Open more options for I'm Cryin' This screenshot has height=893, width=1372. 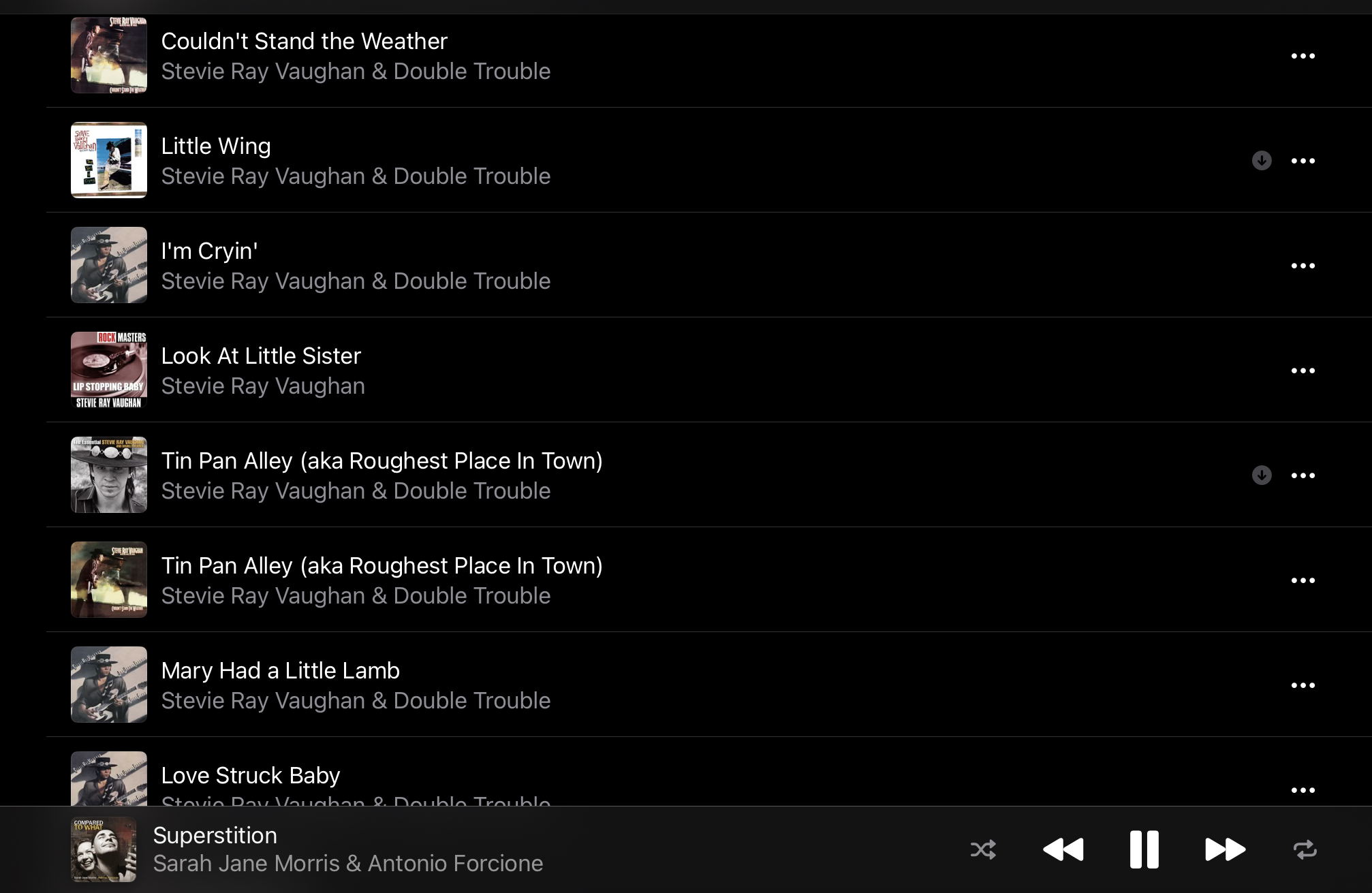1303,266
